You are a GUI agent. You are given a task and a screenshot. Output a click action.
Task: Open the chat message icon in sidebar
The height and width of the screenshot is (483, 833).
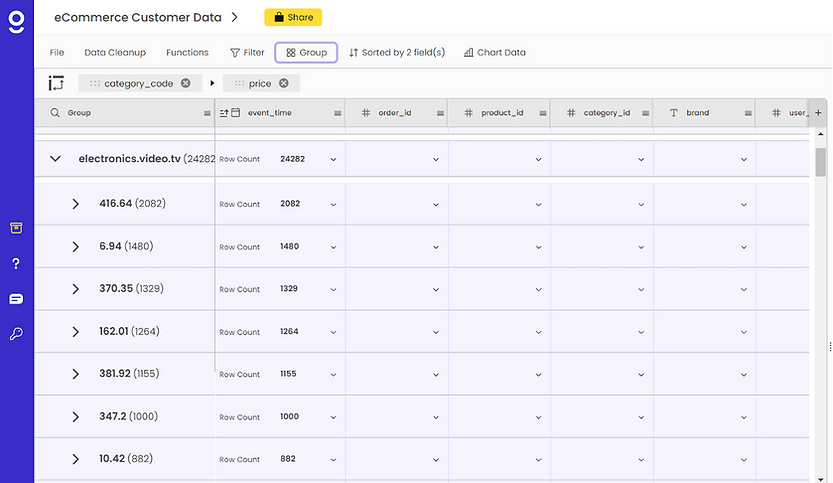16,299
